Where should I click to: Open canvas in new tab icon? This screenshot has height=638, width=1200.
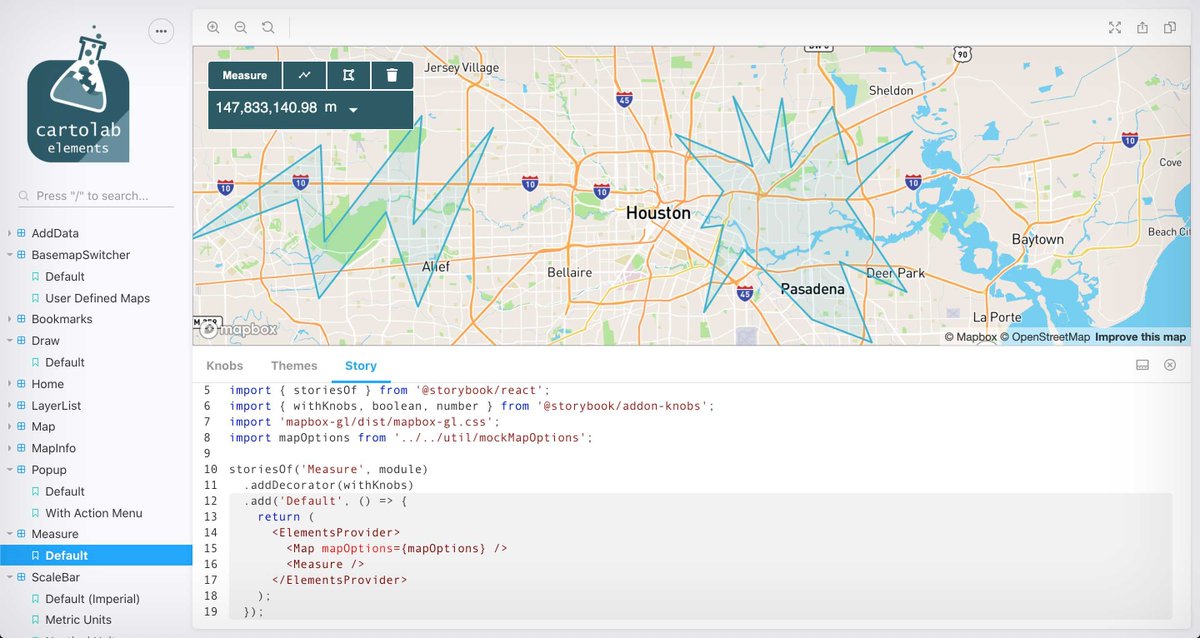pyautogui.click(x=1142, y=28)
